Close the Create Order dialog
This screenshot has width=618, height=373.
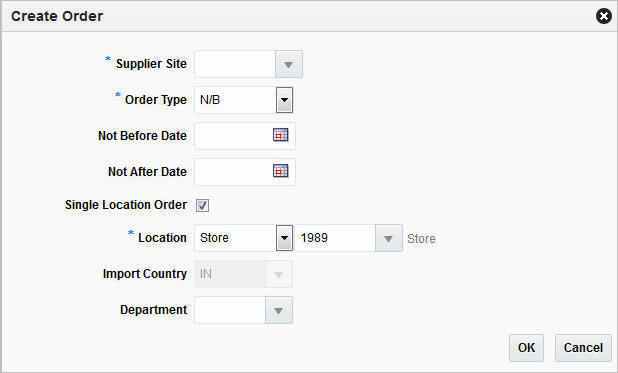604,16
